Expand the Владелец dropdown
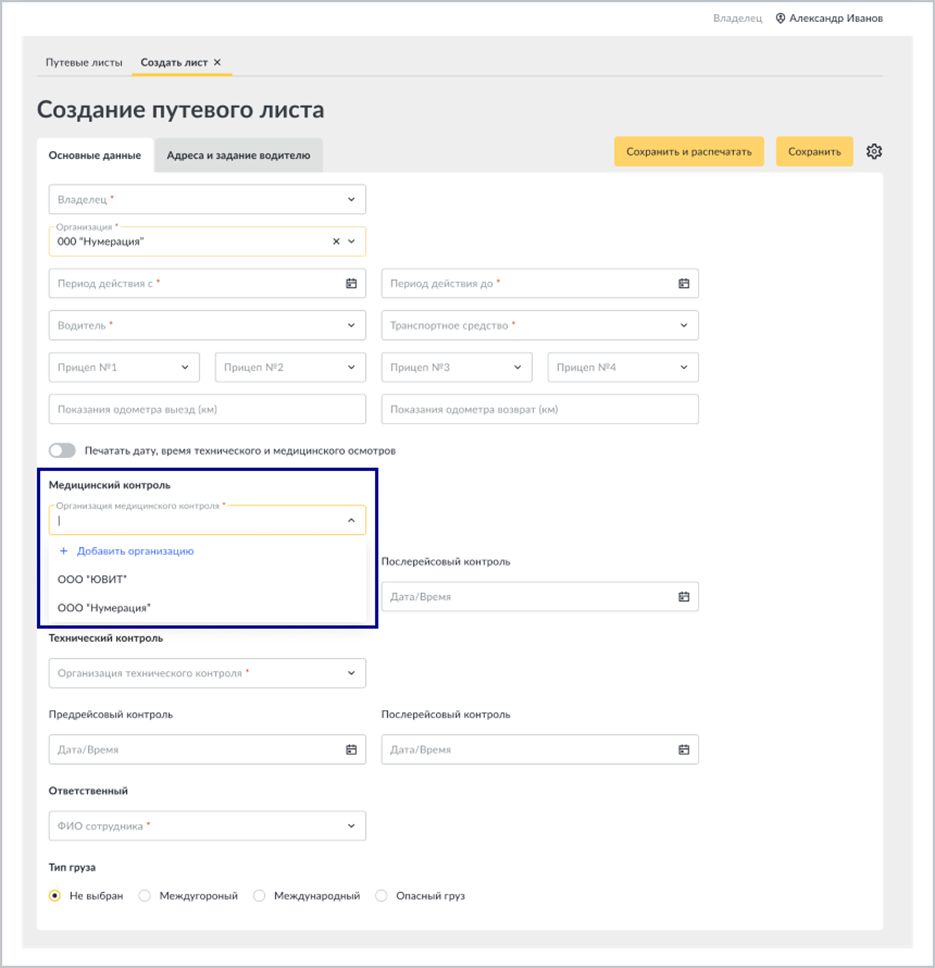This screenshot has height=968, width=935. pos(351,199)
